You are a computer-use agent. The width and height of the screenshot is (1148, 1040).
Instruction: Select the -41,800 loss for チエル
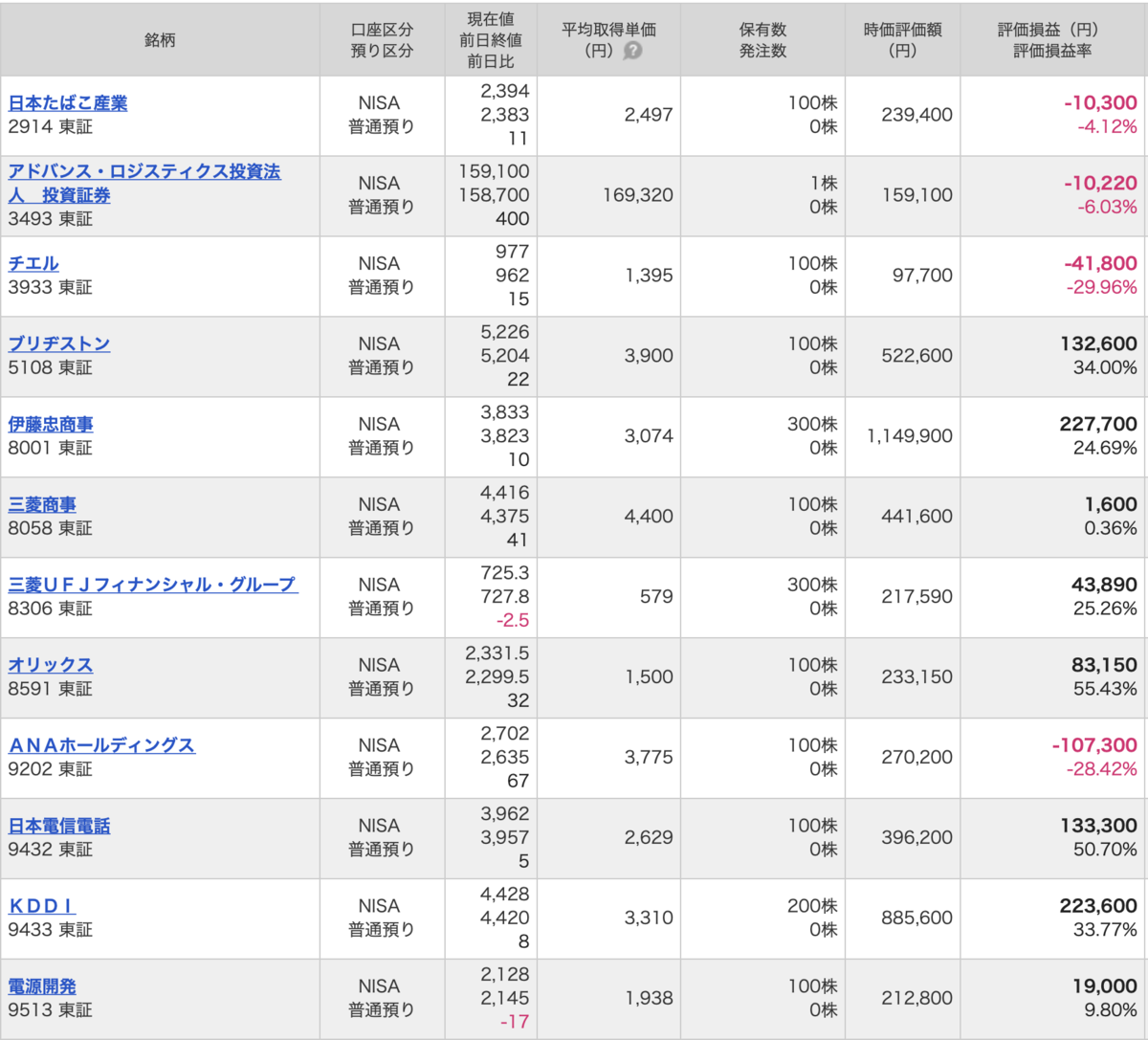coord(1100,263)
